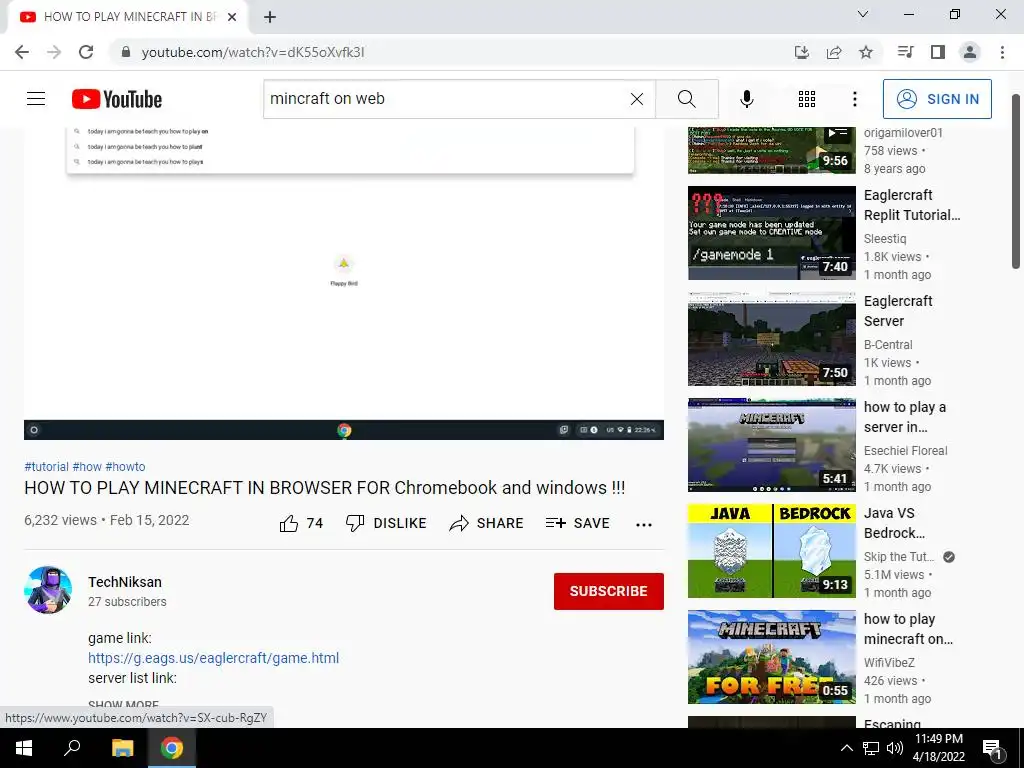Click the SIGN IN button
1024x768 pixels.
coord(937,99)
